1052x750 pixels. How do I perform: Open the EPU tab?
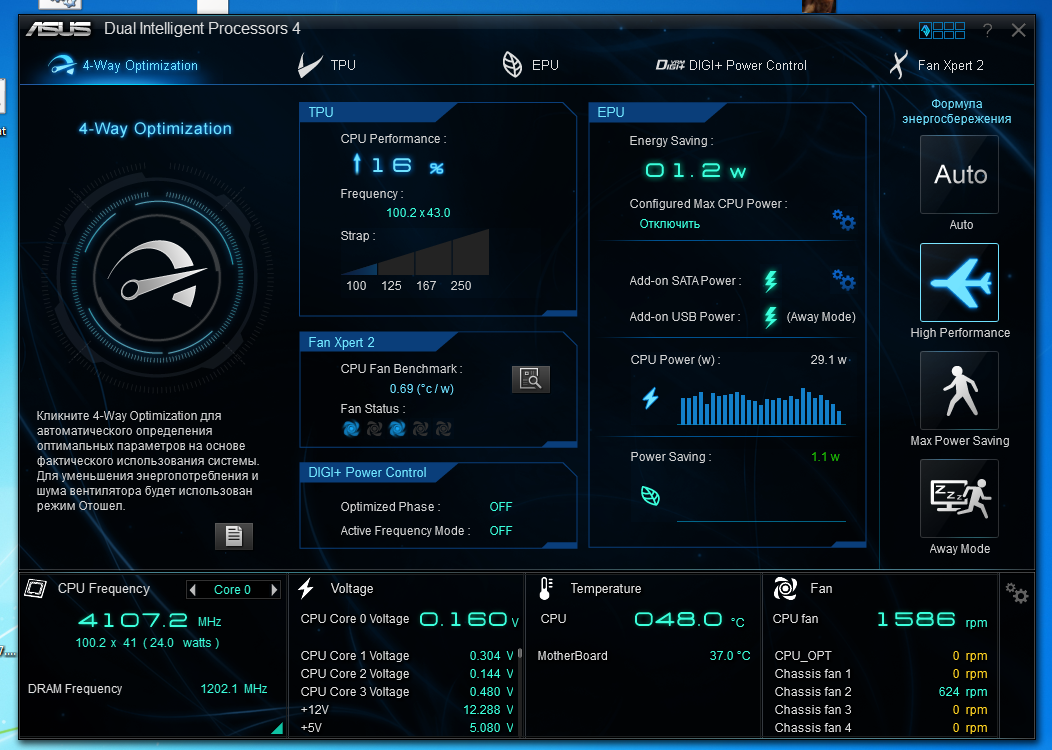[x=530, y=65]
